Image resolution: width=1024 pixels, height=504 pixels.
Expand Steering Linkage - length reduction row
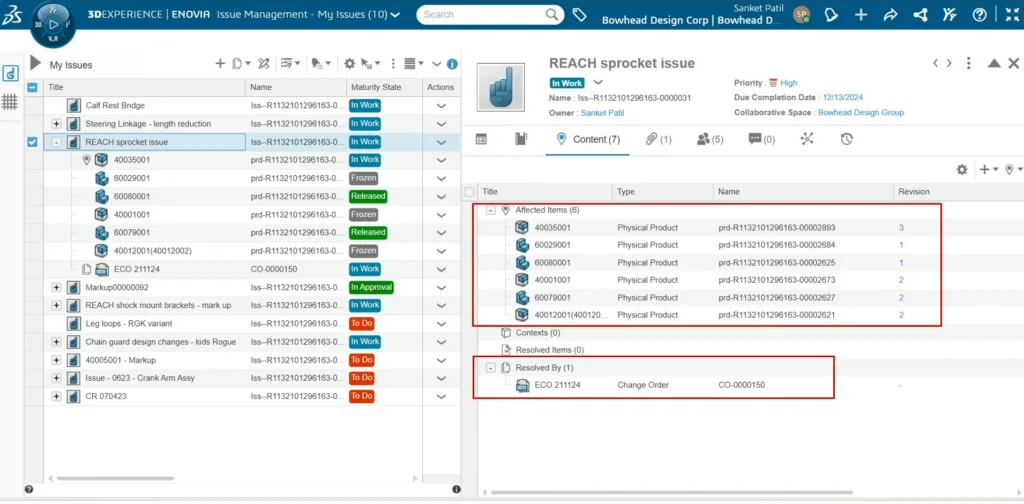(56, 123)
